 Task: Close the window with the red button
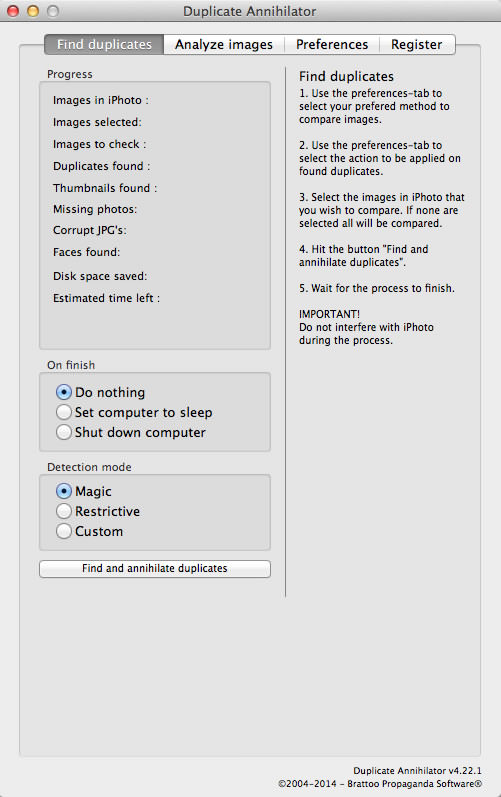13,11
